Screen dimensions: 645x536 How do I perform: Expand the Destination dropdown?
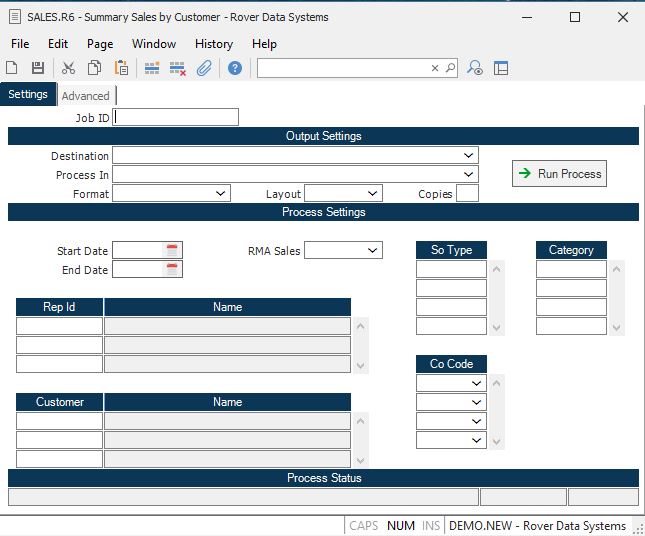(x=469, y=156)
